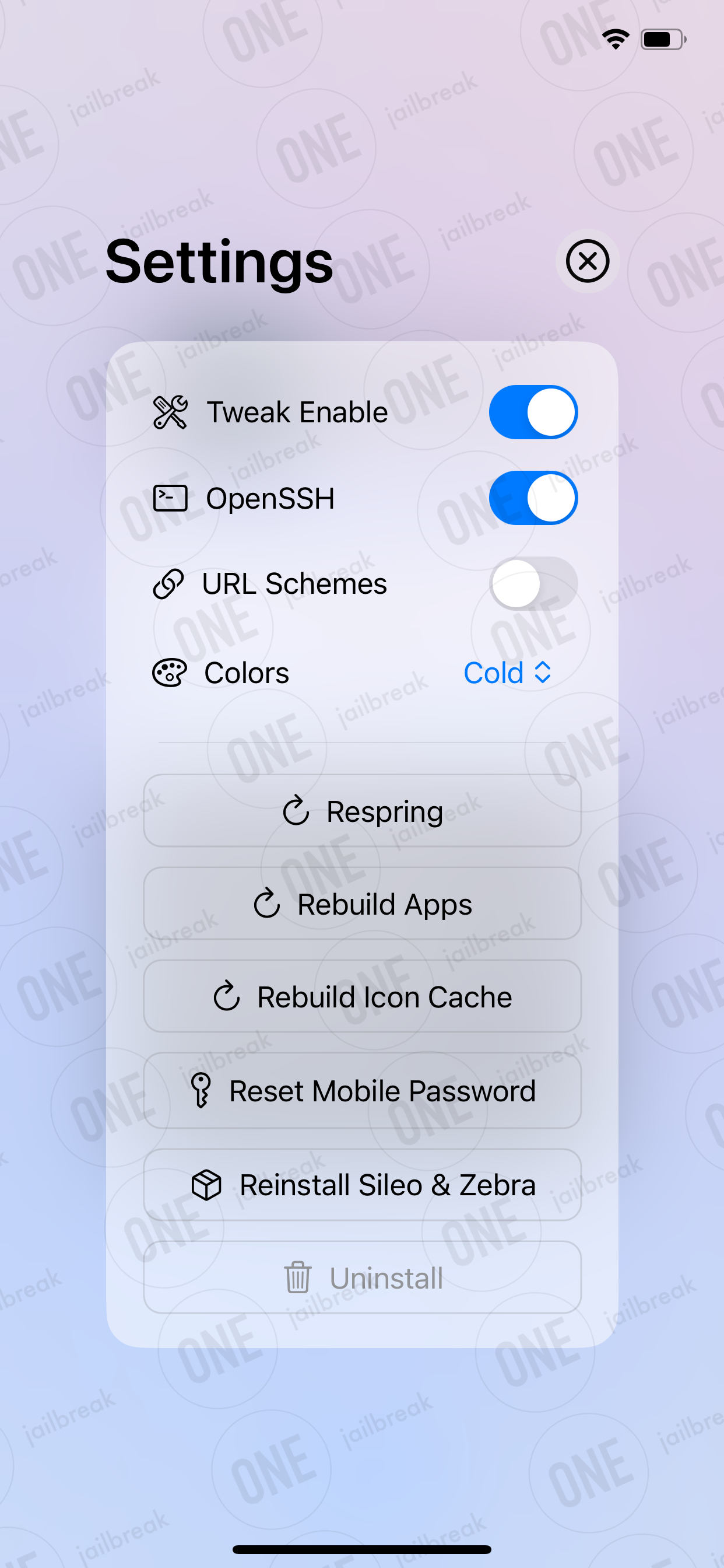The height and width of the screenshot is (1568, 724).
Task: Click the box icon on Reinstall Sileo & Zebra
Action: (x=206, y=1185)
